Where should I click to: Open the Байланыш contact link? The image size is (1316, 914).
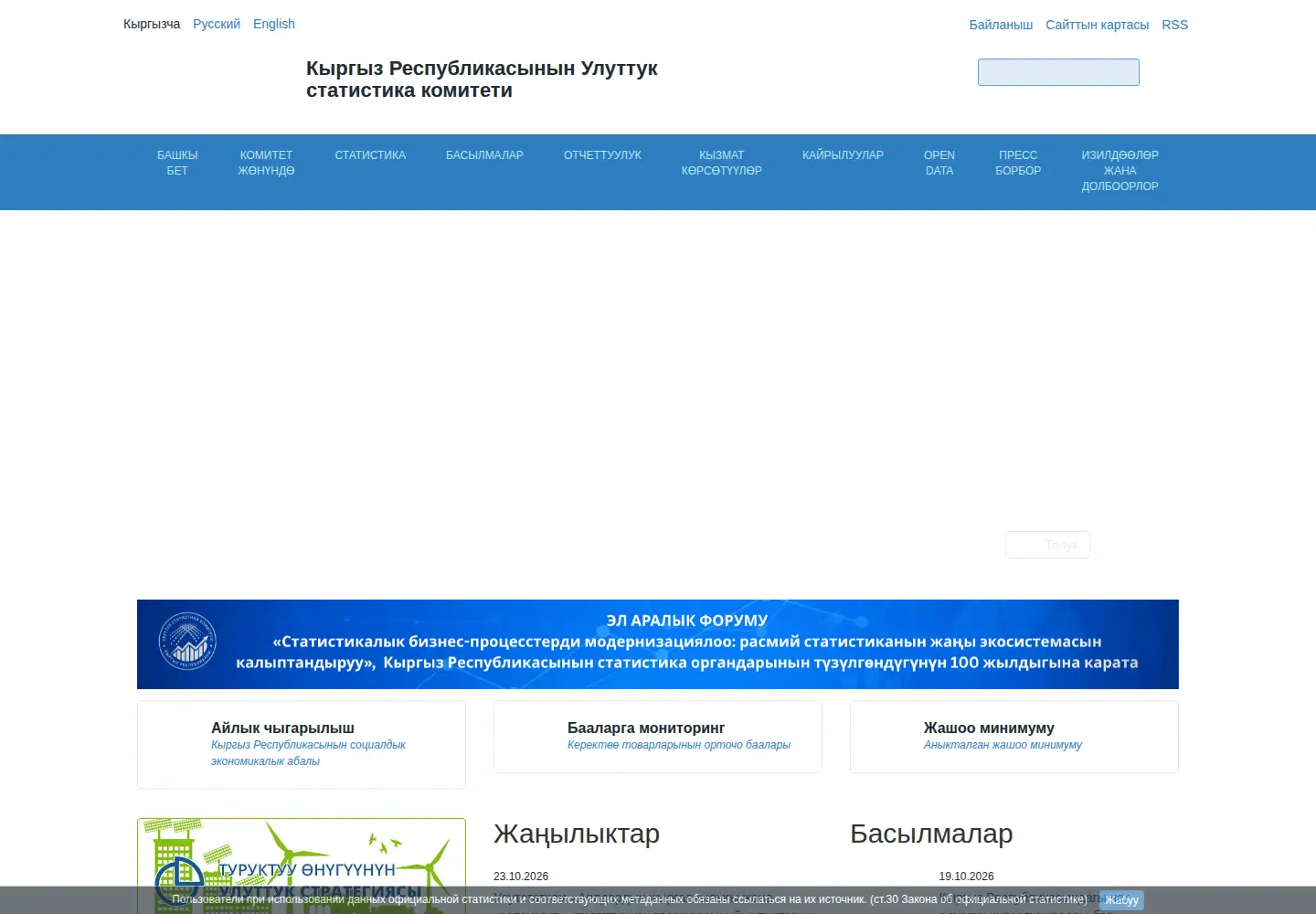click(1001, 25)
